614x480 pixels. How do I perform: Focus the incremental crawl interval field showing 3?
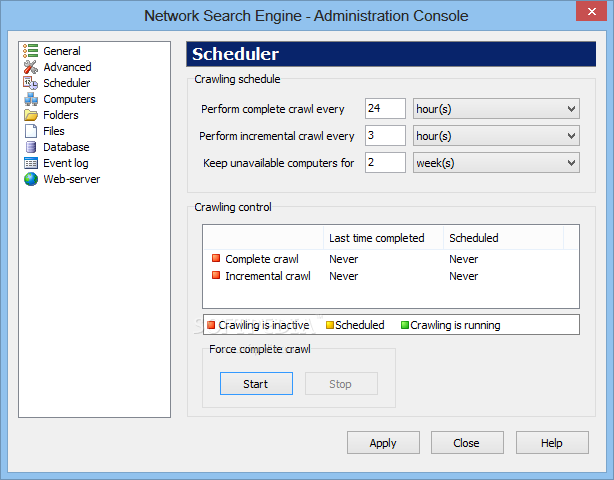tap(385, 135)
